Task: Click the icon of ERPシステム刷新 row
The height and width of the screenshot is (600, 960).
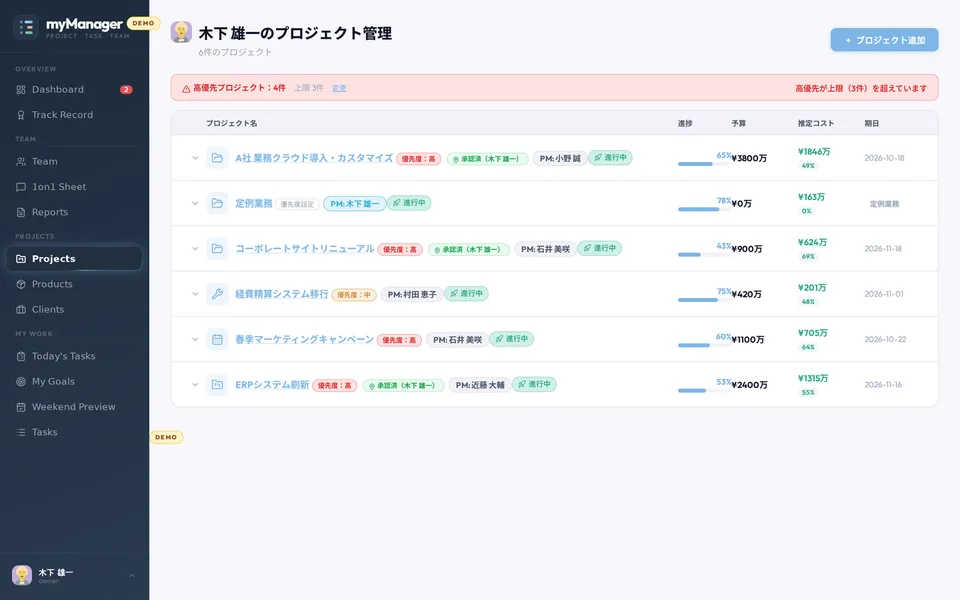Action: click(x=217, y=384)
